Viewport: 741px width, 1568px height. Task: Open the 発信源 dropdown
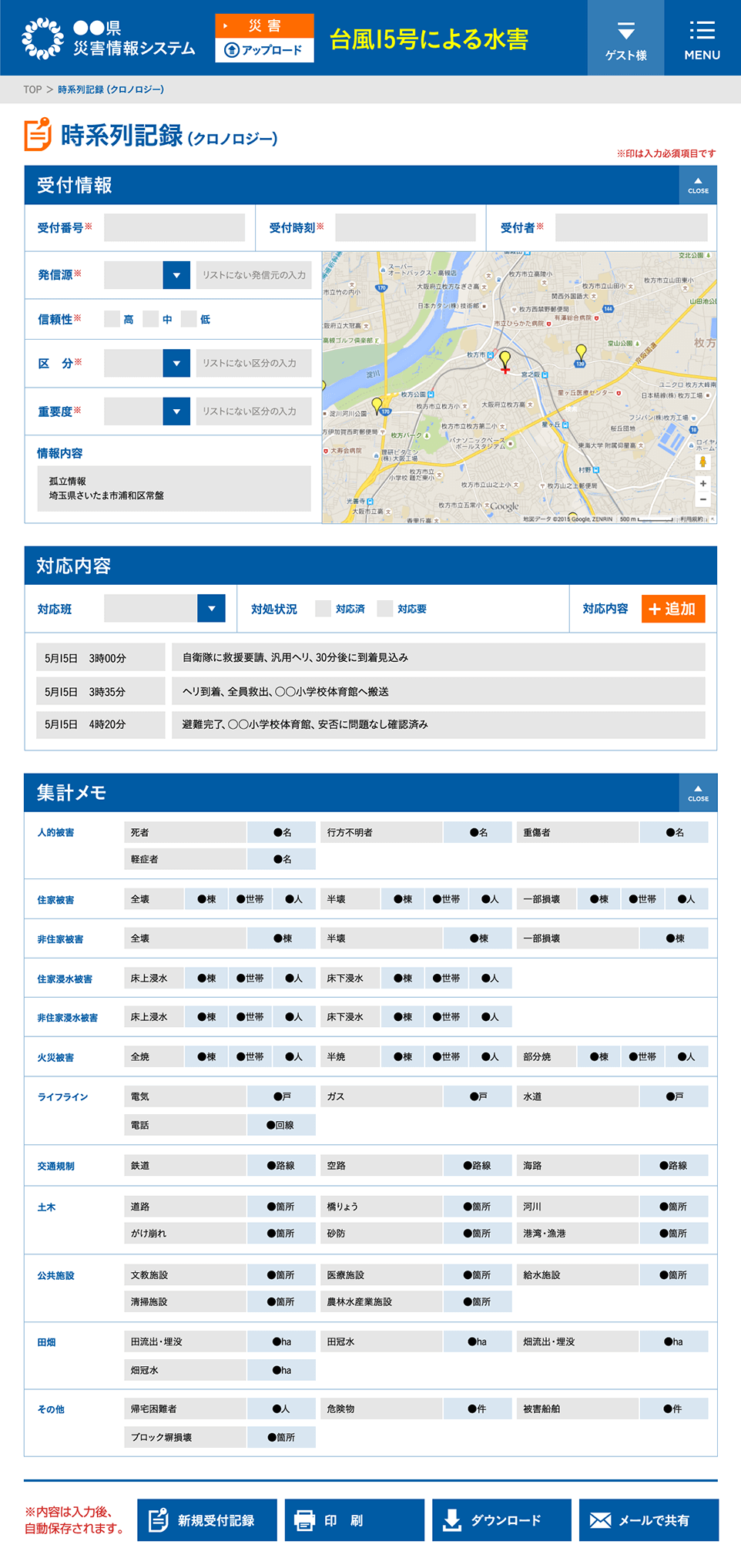[x=176, y=275]
